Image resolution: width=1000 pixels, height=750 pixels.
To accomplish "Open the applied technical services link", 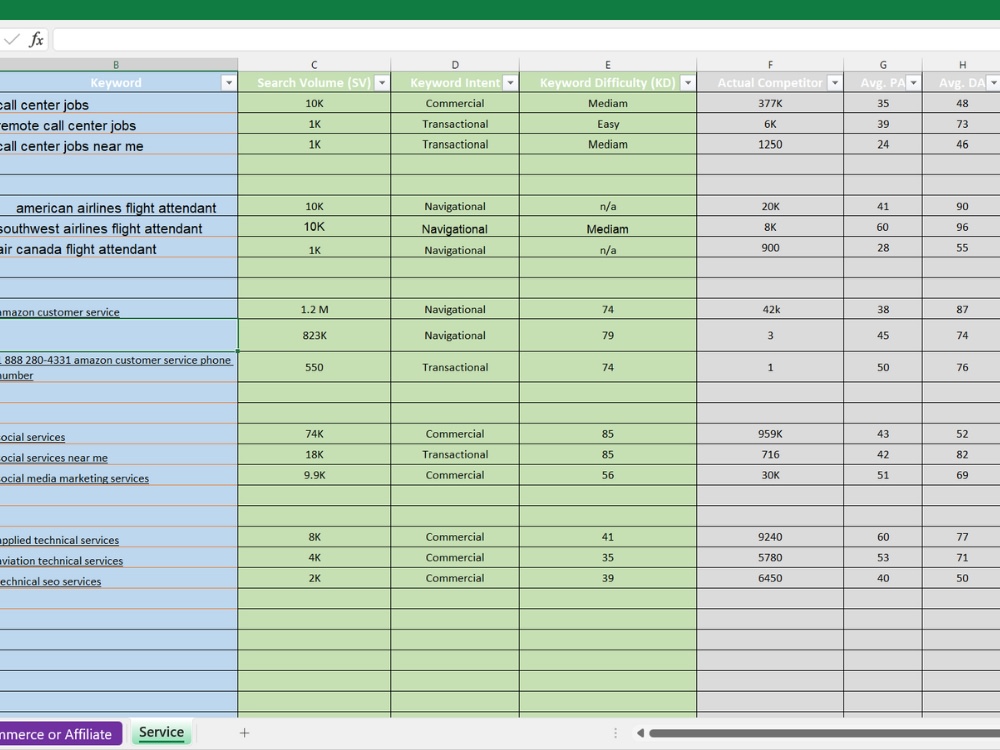I will [59, 540].
